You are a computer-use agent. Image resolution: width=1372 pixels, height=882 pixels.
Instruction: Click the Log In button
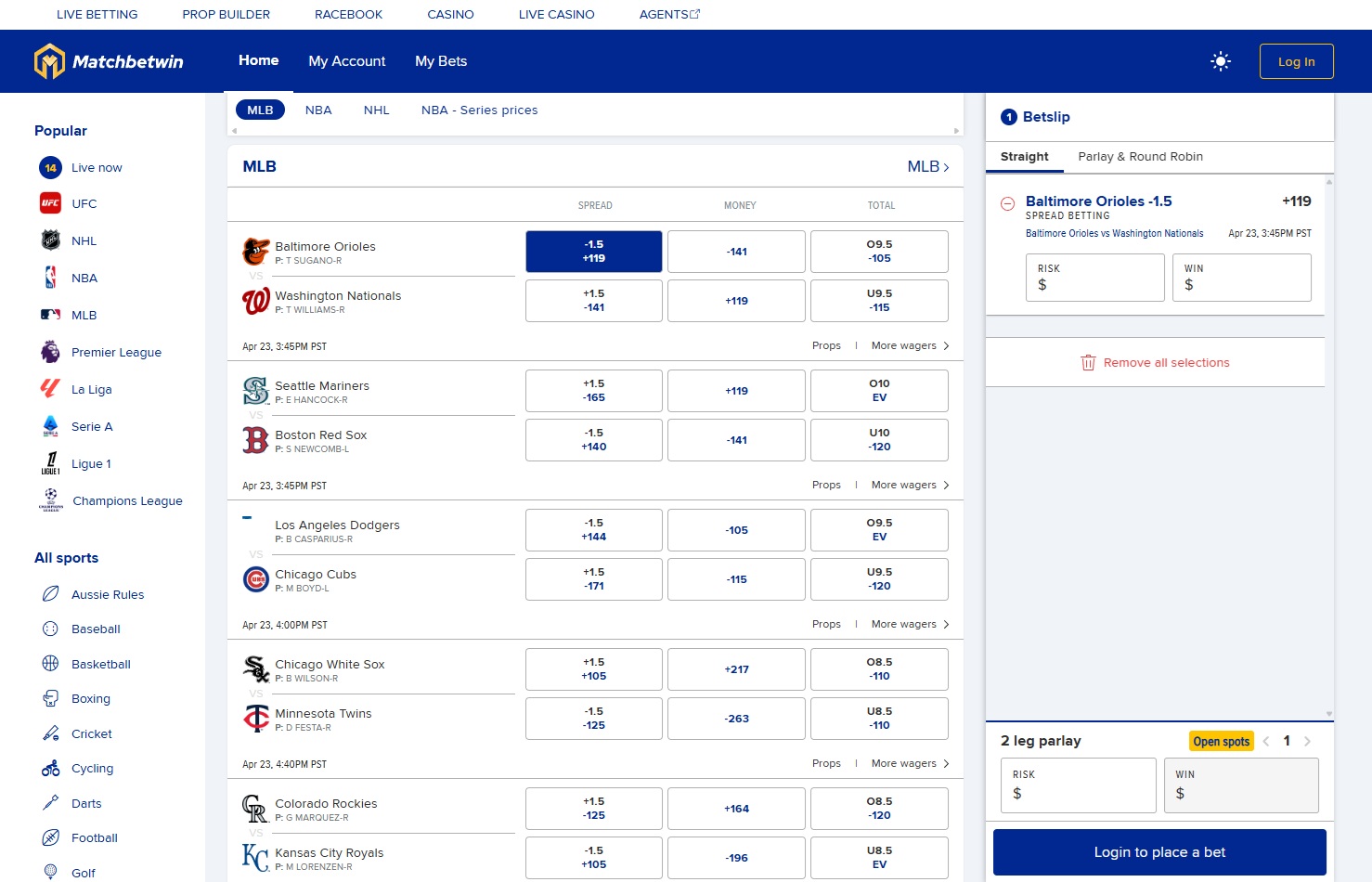point(1296,61)
